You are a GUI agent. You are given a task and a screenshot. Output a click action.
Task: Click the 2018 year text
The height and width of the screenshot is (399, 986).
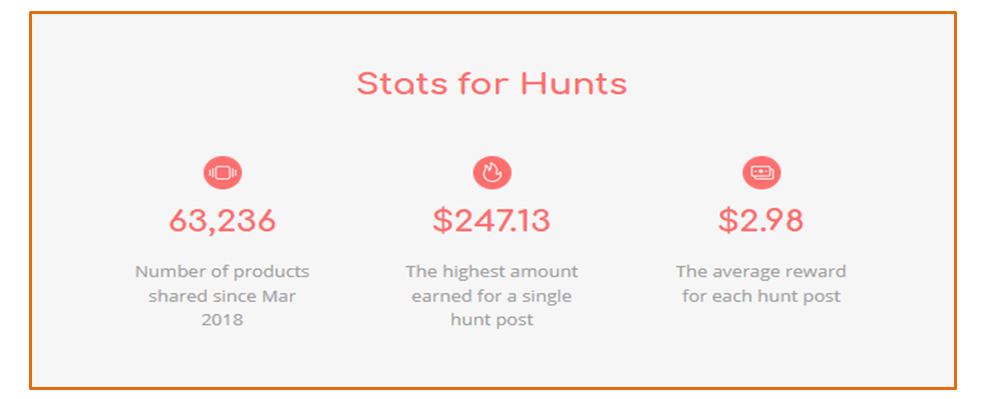click(x=223, y=320)
